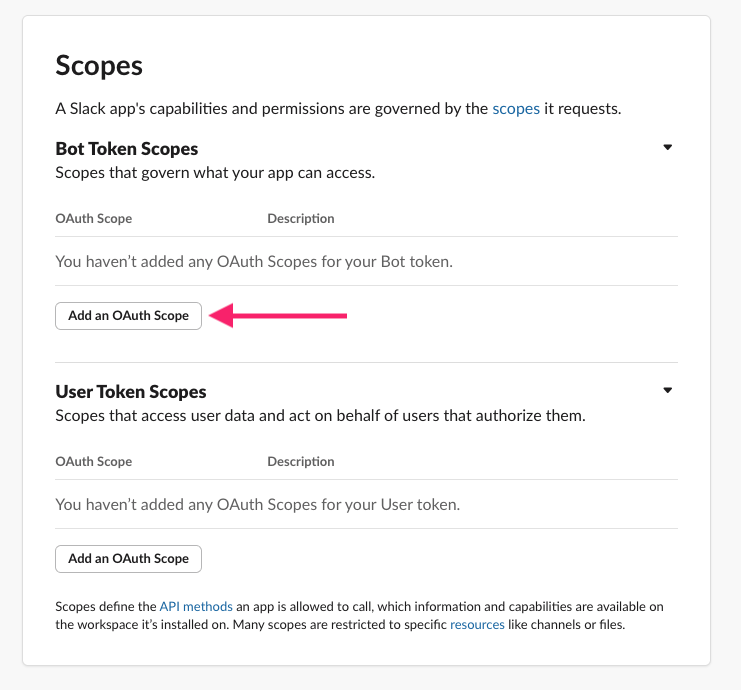Click OAuth Scope column header in User section

coord(94,462)
